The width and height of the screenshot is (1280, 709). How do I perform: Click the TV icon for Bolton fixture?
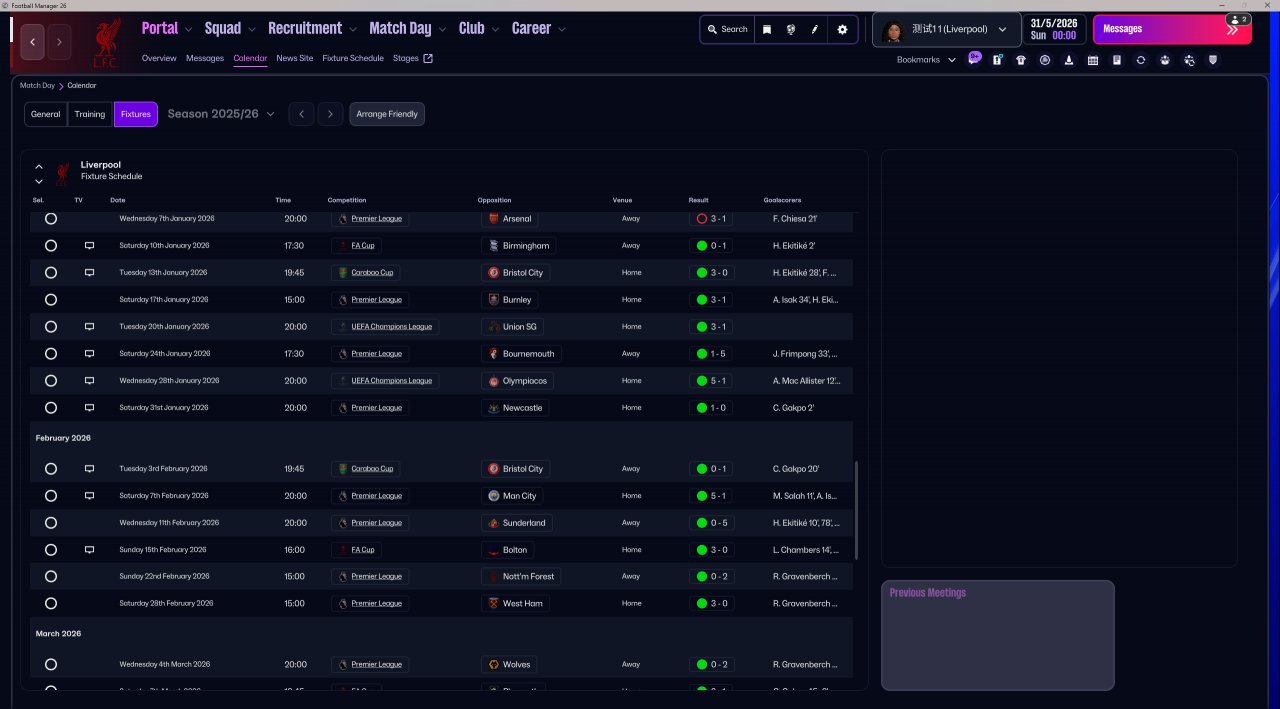(89, 550)
